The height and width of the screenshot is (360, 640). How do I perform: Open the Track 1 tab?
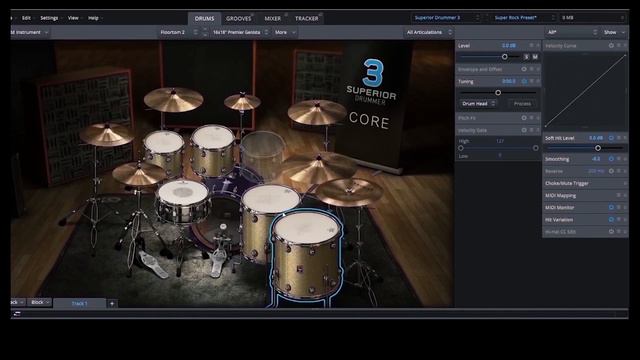pyautogui.click(x=80, y=303)
